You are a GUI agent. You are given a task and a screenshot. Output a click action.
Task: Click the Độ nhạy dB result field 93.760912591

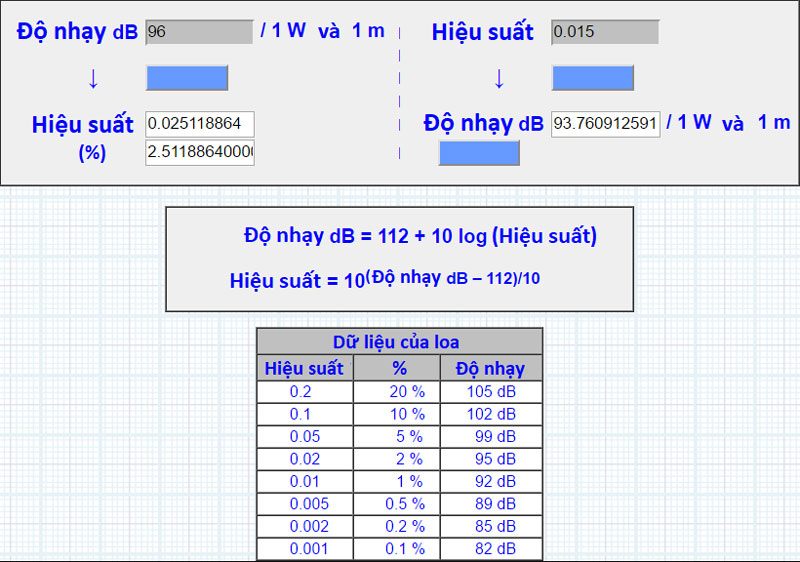point(605,124)
